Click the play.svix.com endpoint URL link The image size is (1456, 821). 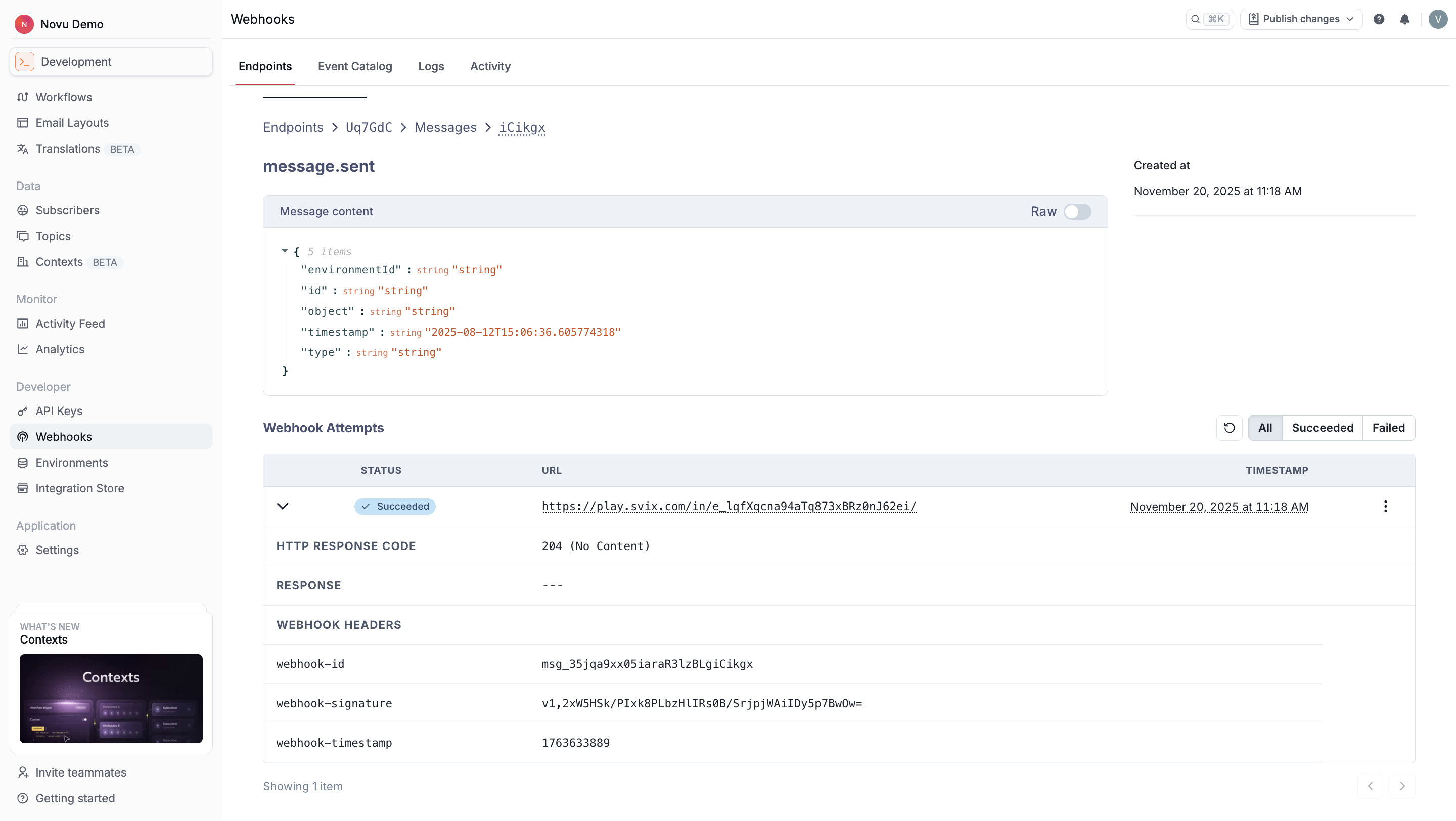(x=729, y=506)
